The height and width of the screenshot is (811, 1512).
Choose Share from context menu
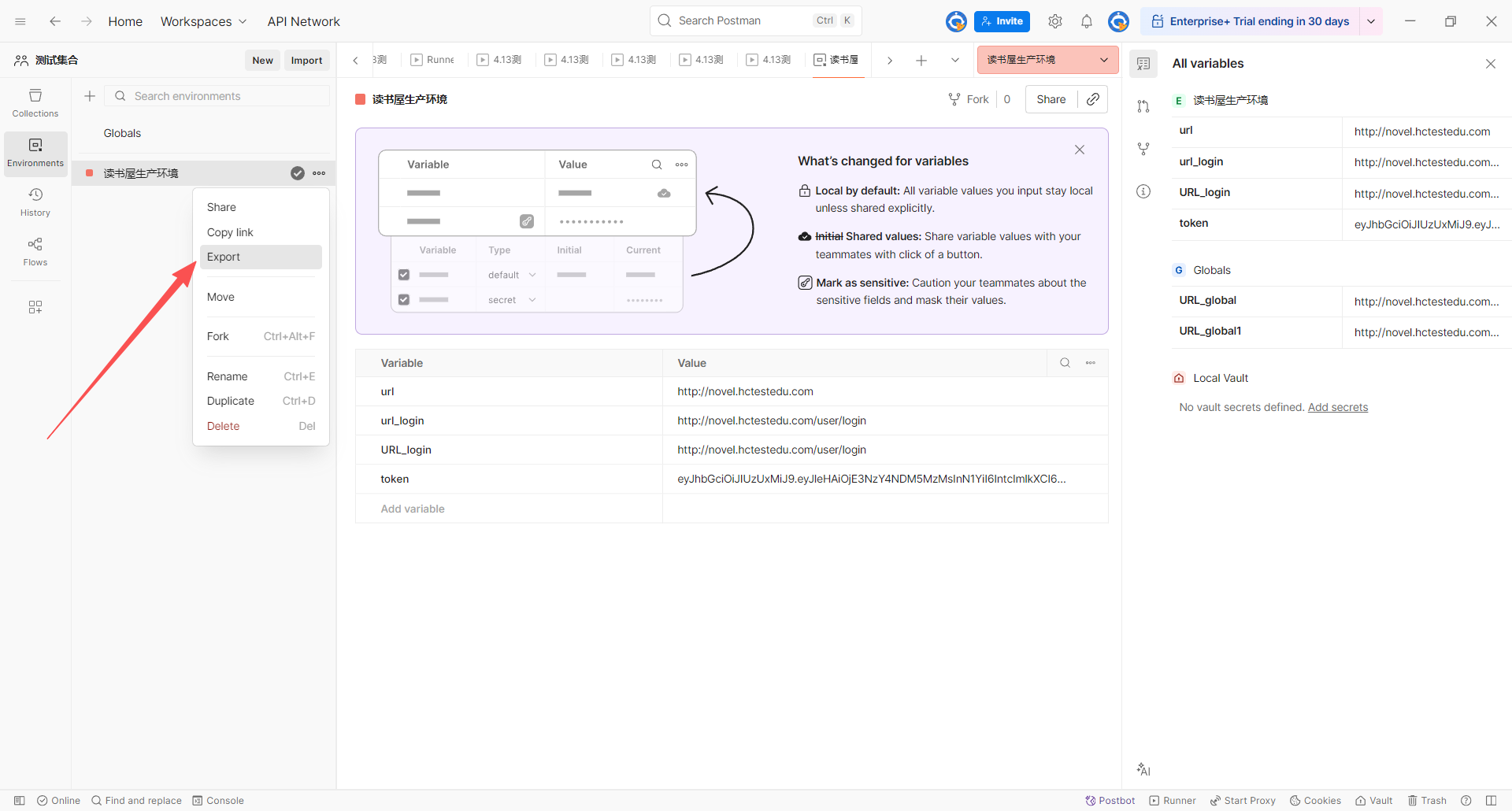261,207
